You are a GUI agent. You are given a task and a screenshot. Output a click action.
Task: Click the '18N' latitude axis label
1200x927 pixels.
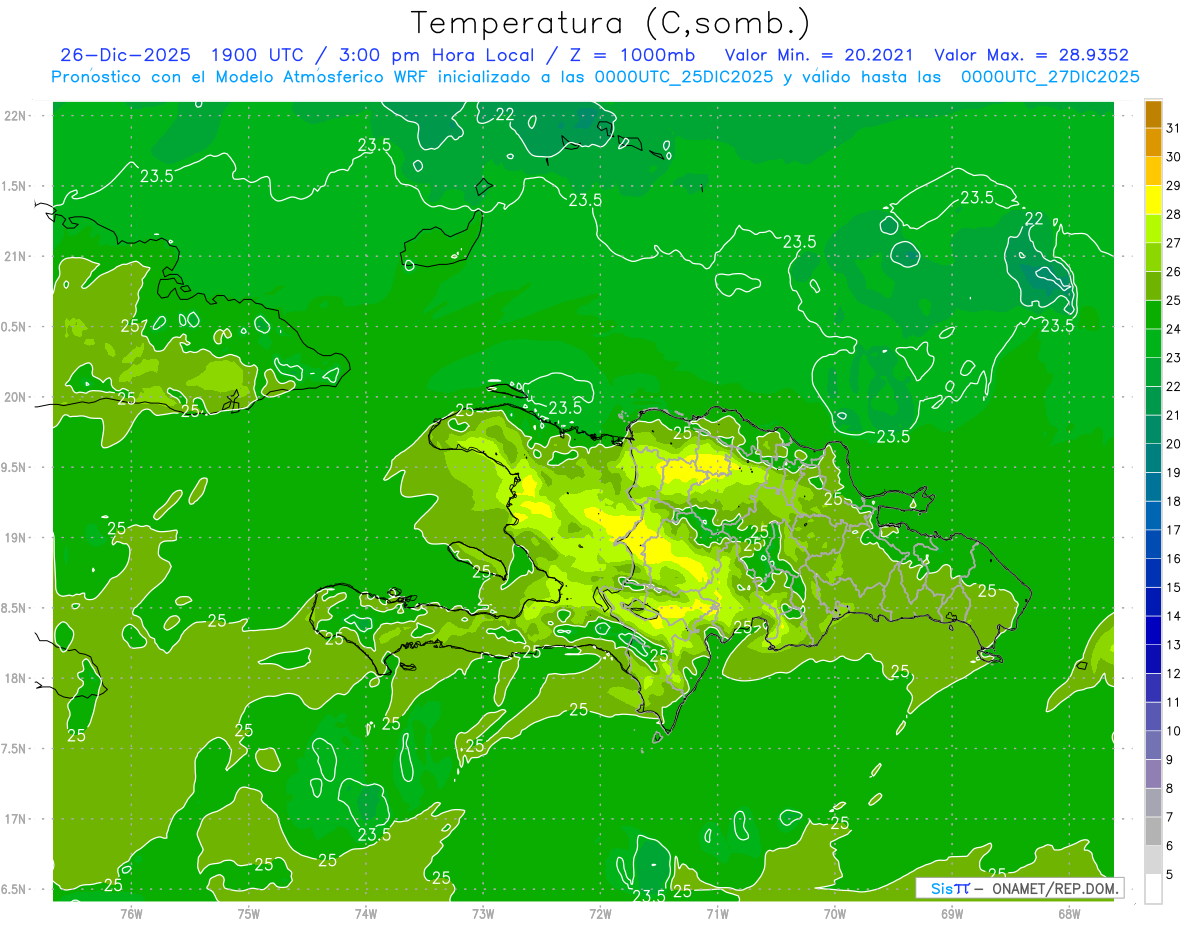click(x=15, y=679)
